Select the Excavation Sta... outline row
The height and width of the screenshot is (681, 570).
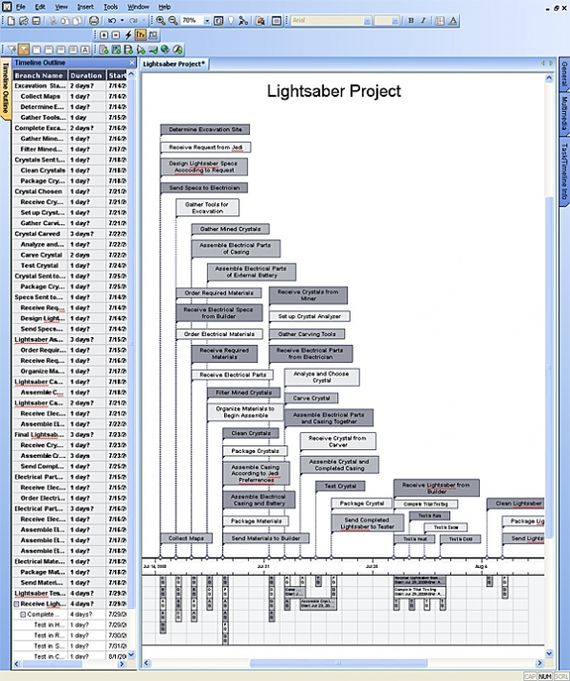point(70,86)
